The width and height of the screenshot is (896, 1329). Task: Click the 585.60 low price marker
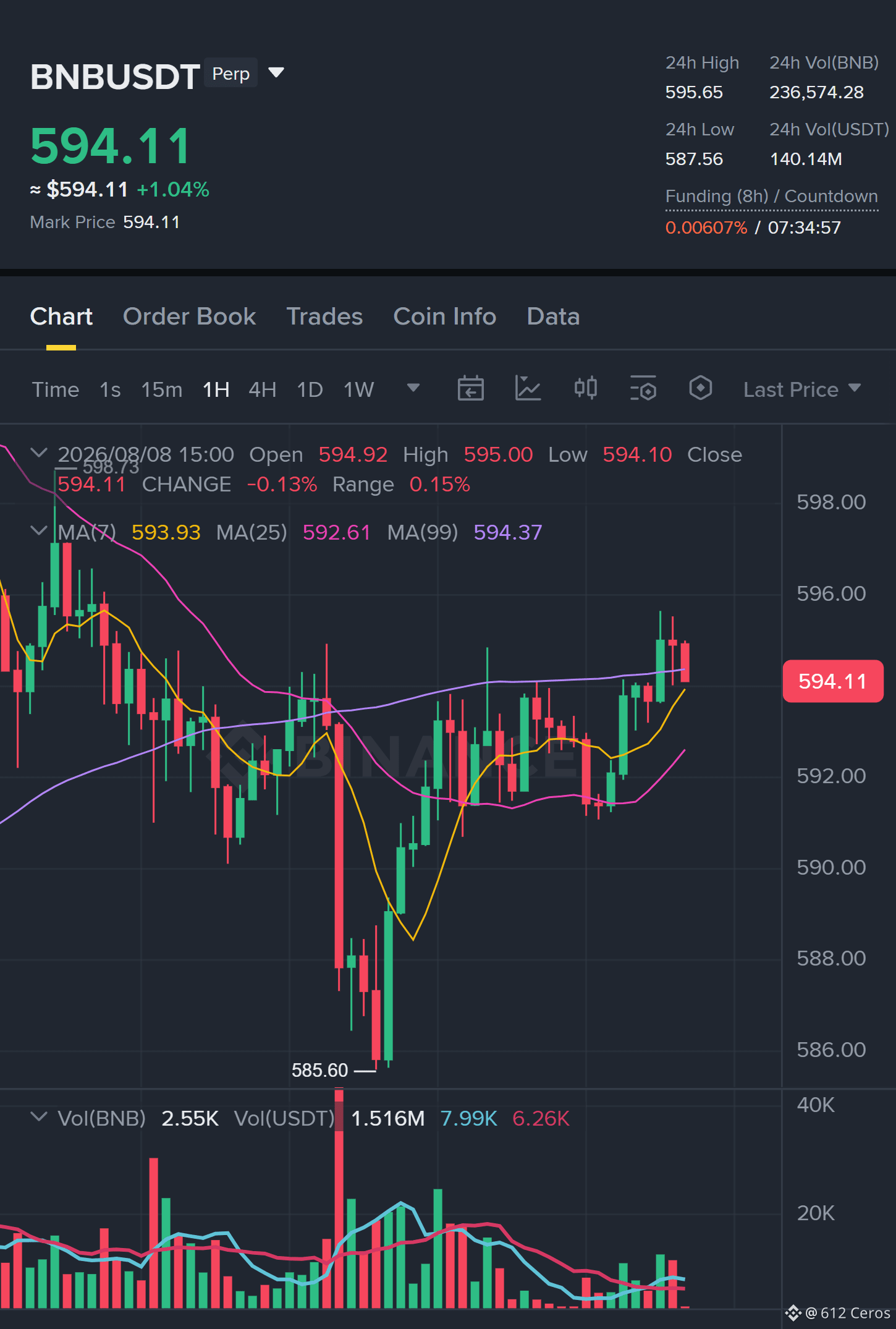[319, 1070]
